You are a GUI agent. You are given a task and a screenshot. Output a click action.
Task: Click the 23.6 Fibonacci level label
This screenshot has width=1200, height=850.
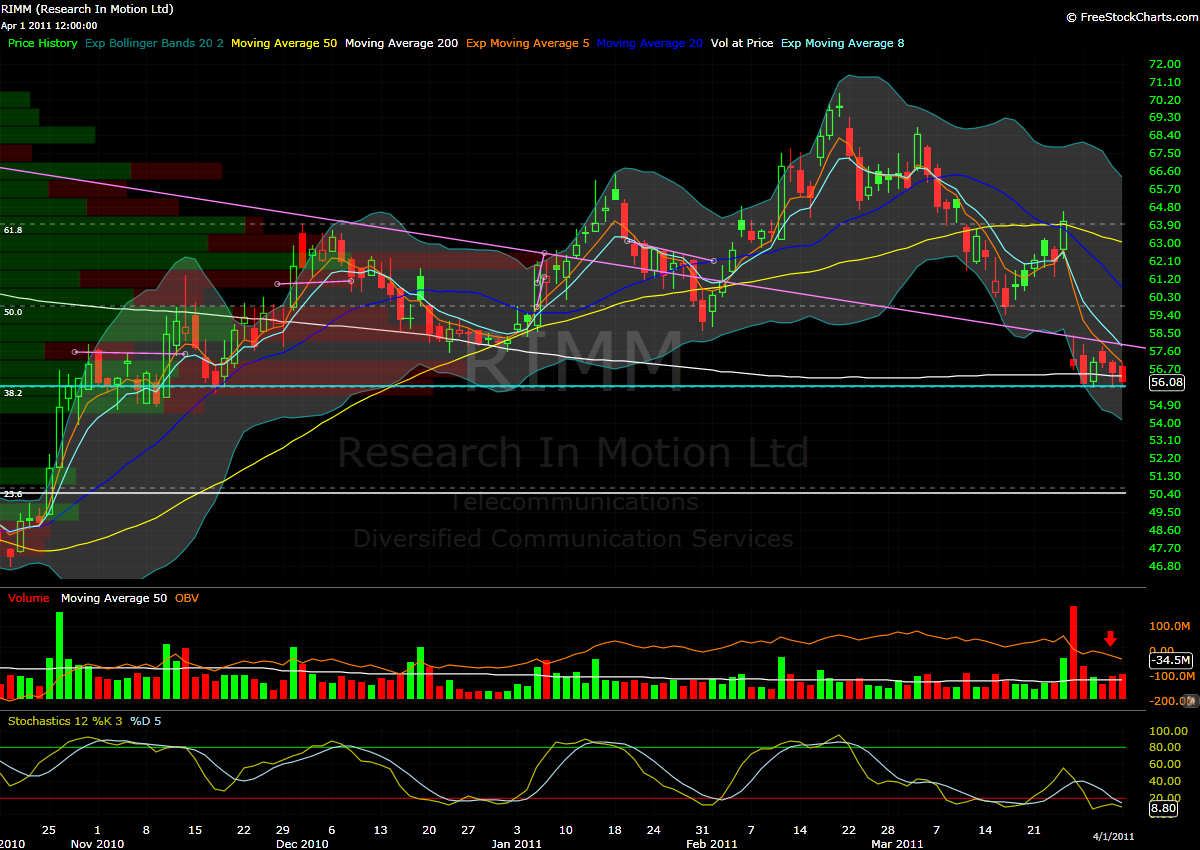click(13, 494)
